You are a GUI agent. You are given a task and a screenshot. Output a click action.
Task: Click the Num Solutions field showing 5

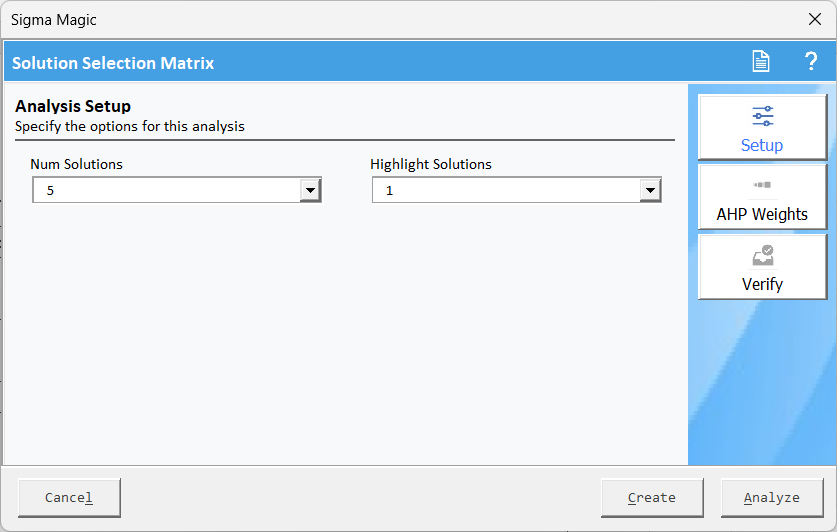coord(177,190)
